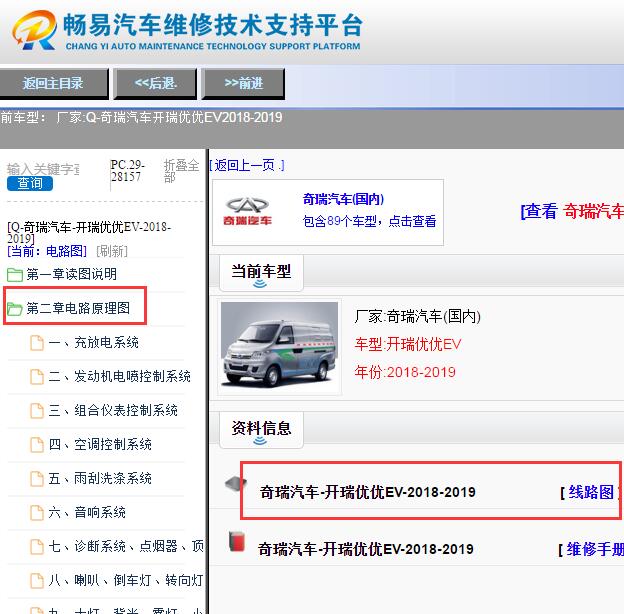Open 八、喇叭、倒车灯、转向灯 entry

(x=126, y=580)
